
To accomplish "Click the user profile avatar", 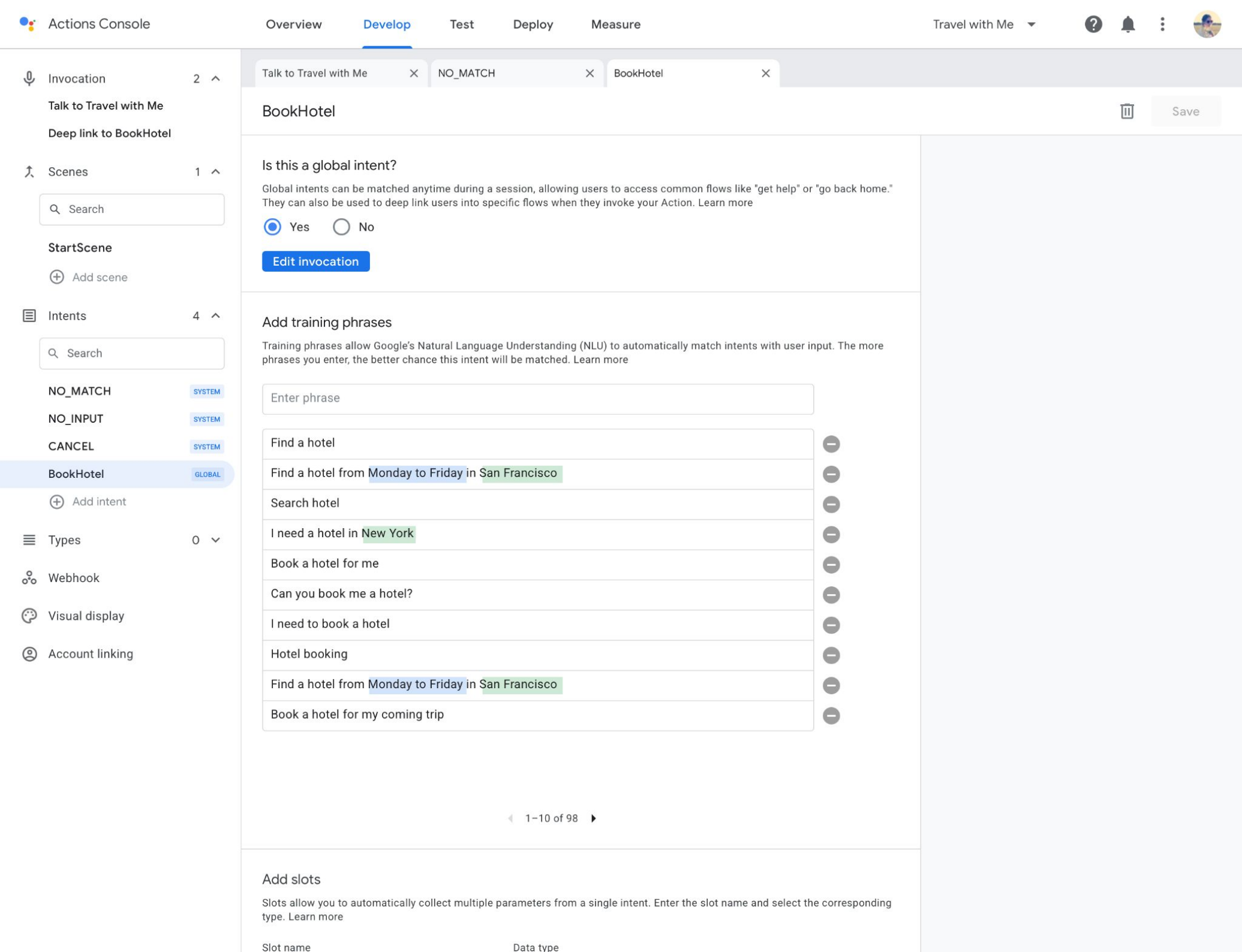I will 1207,24.
